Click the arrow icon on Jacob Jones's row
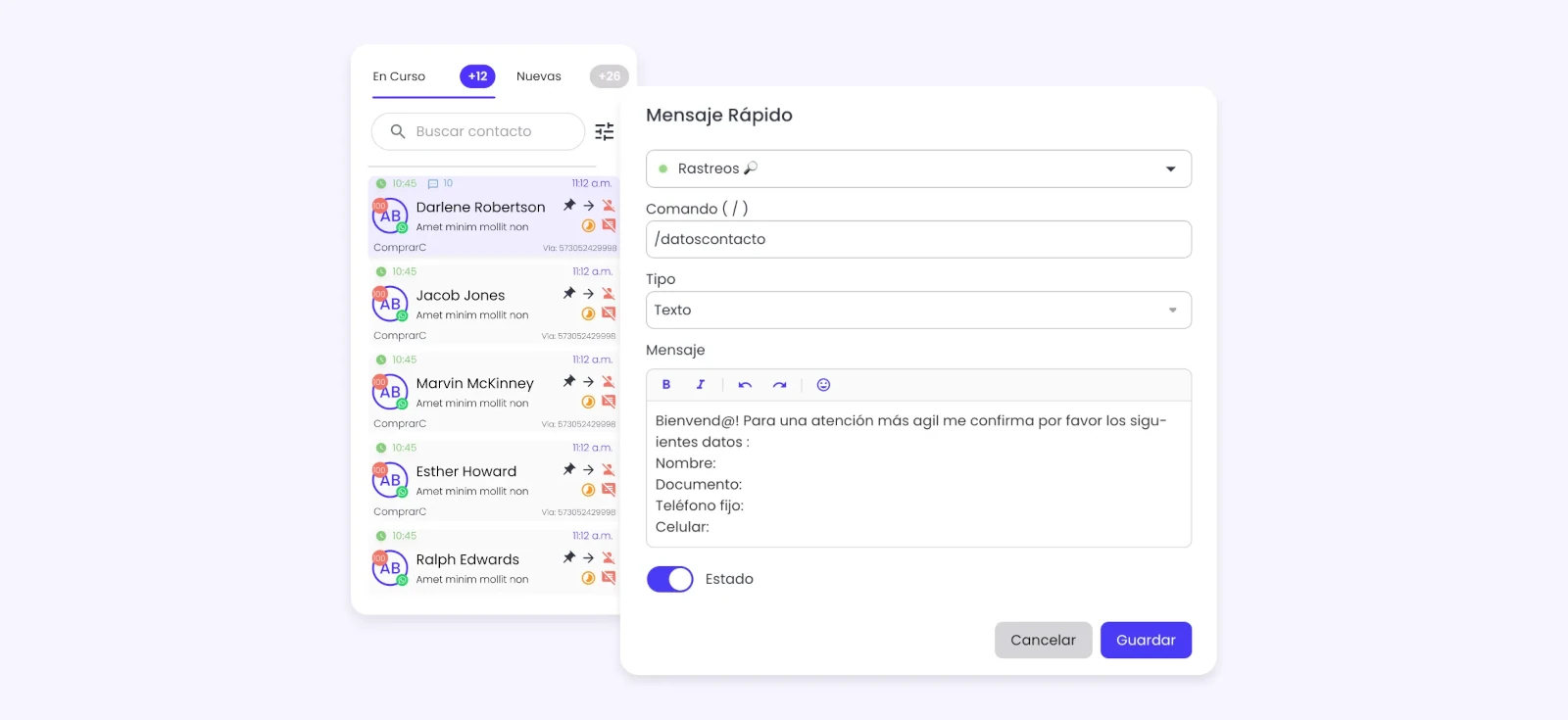Image resolution: width=1568 pixels, height=720 pixels. (589, 294)
